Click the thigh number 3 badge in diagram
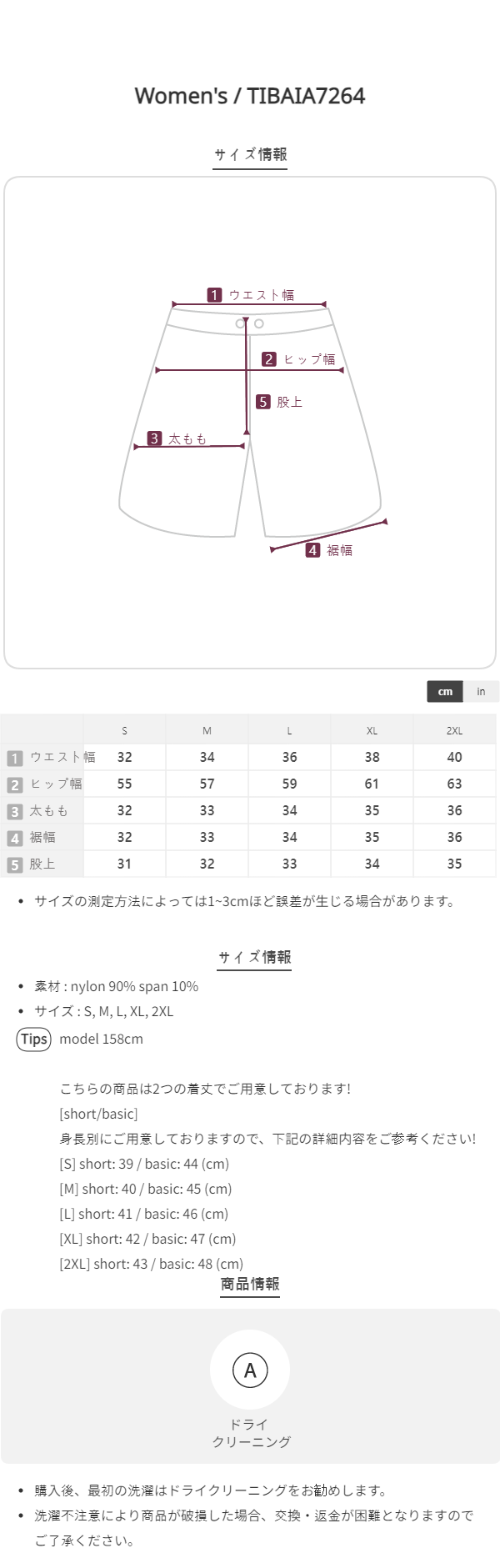500x1568 pixels. click(154, 438)
